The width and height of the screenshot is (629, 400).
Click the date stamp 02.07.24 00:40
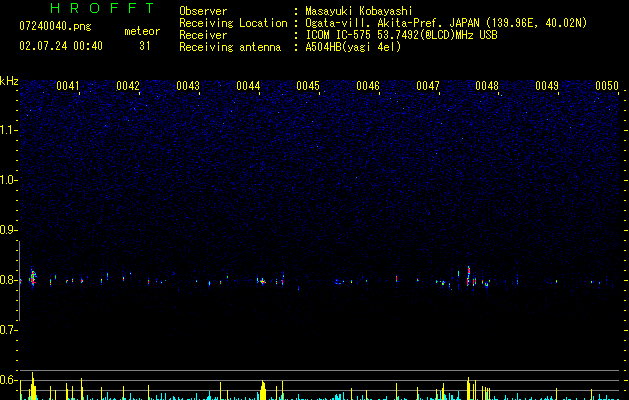(x=61, y=46)
